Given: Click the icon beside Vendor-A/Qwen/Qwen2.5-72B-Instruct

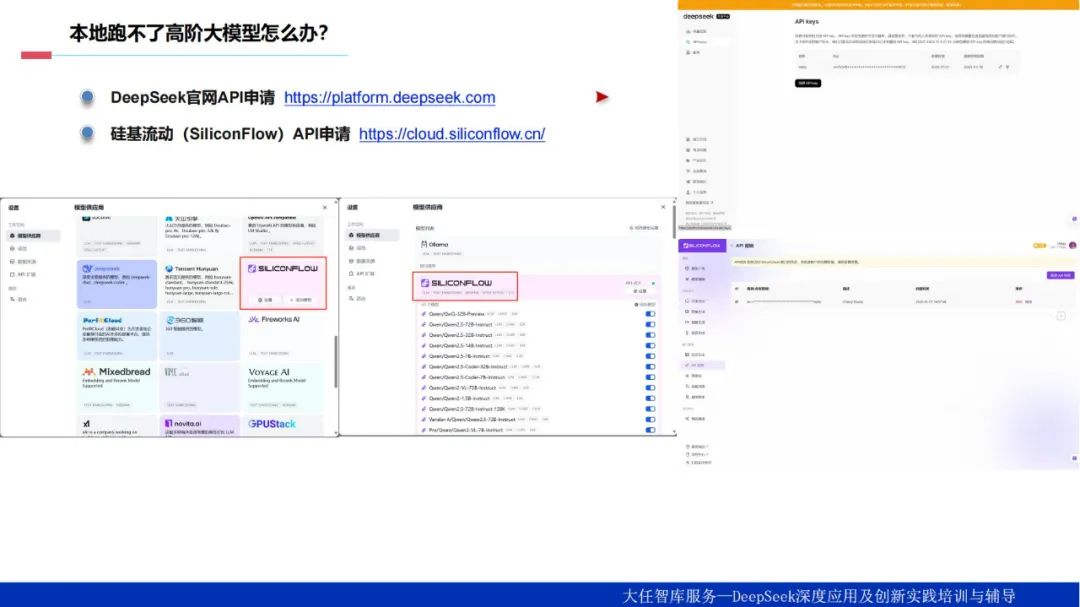Looking at the screenshot, I should click(424, 420).
